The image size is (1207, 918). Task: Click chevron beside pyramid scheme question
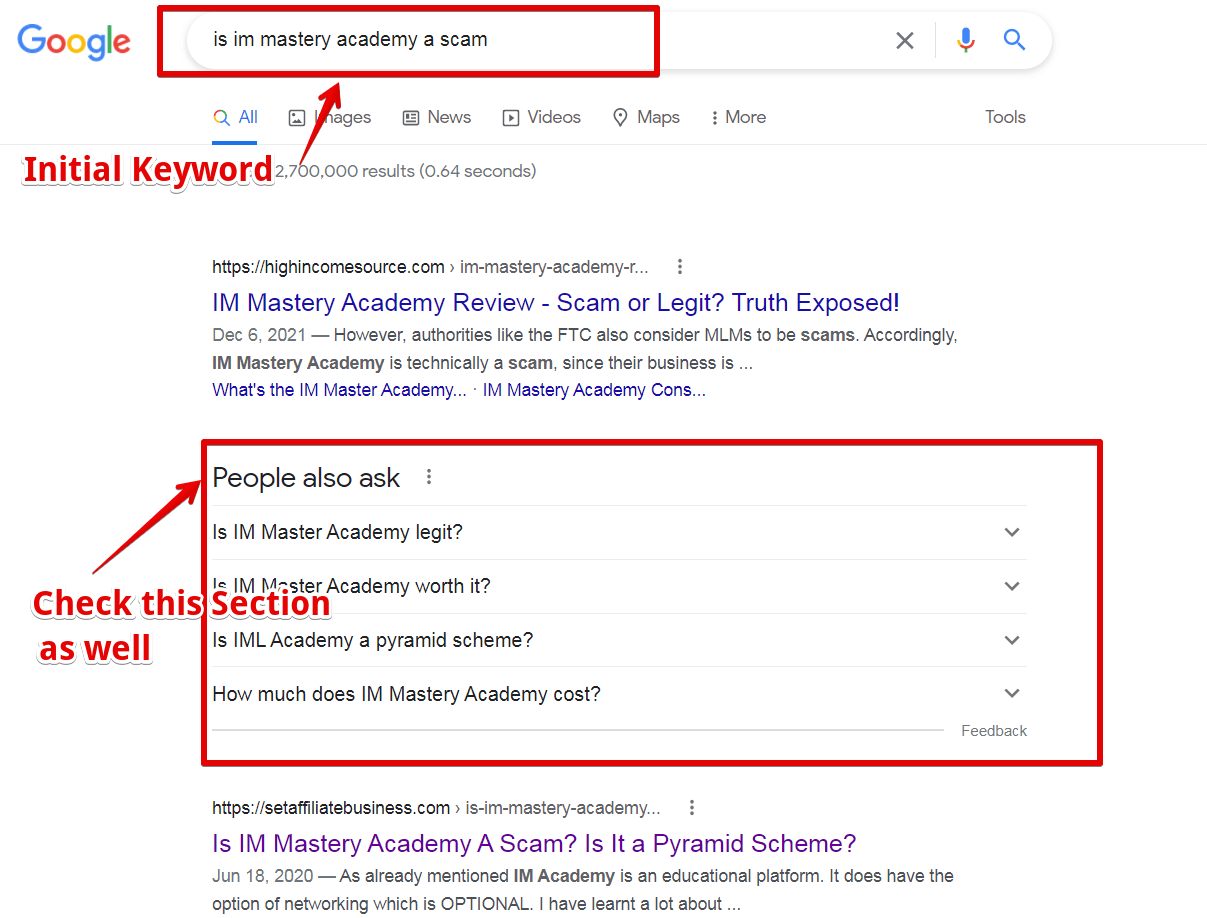tap(1012, 640)
